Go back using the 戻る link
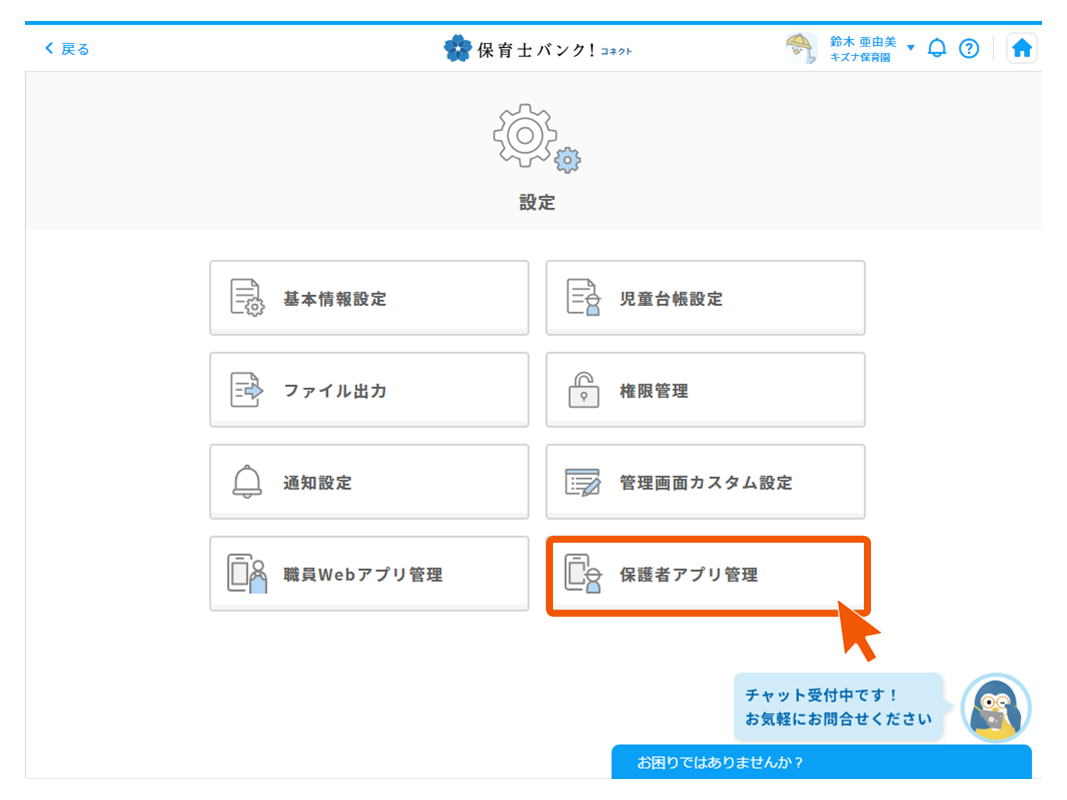 click(x=67, y=48)
